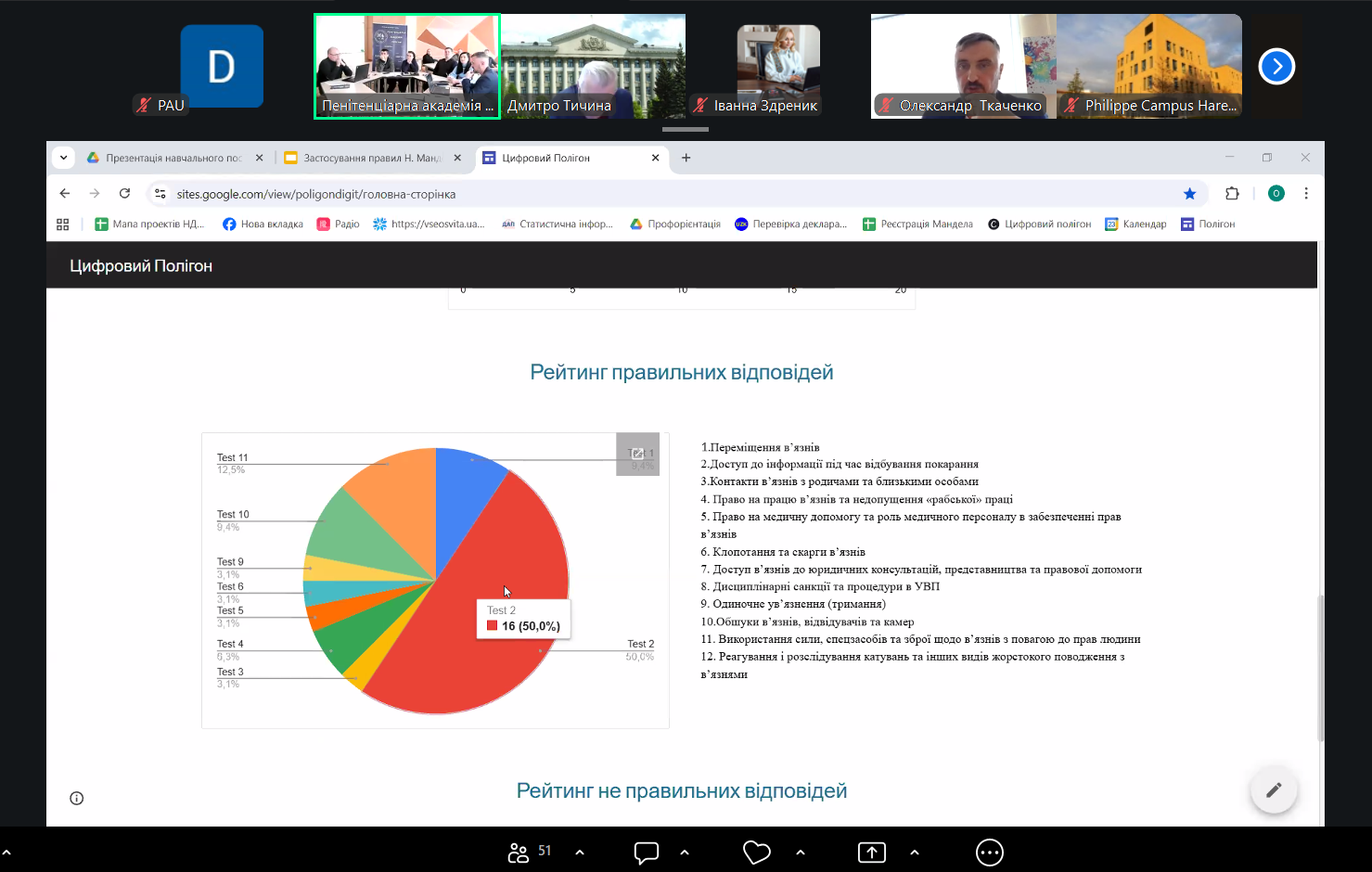The height and width of the screenshot is (872, 1372).
Task: Select Олександр Ткаченко video thumbnail
Action: click(963, 65)
